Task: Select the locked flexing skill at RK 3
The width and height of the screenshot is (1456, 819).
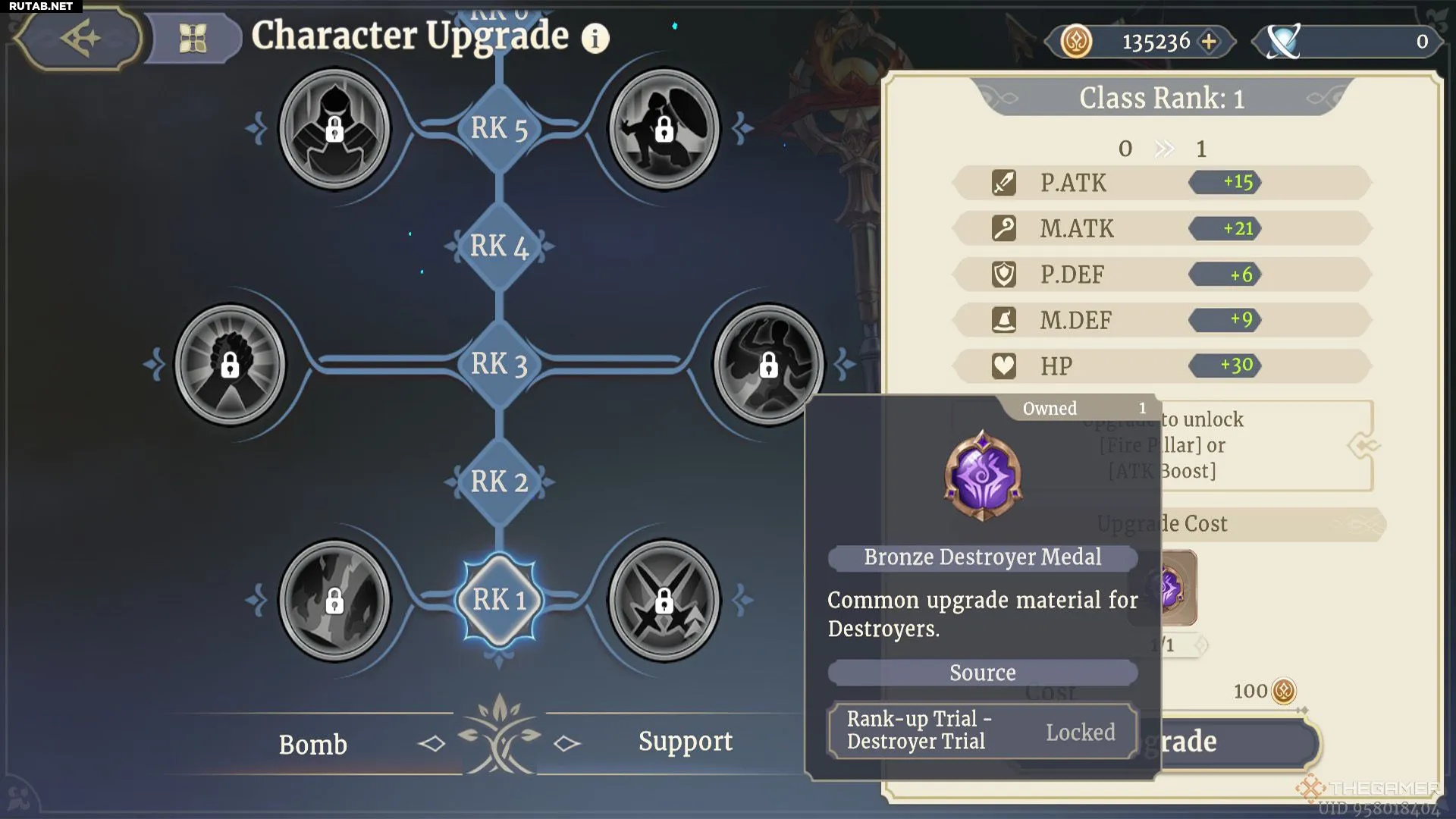Action: point(768,365)
